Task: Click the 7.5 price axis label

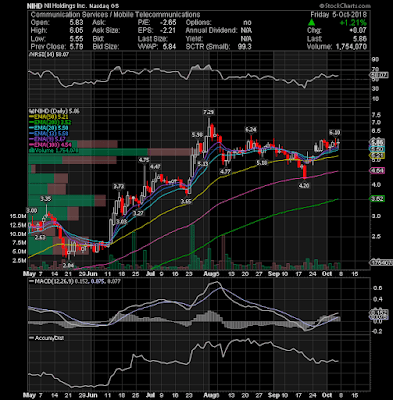Action: coord(377,114)
